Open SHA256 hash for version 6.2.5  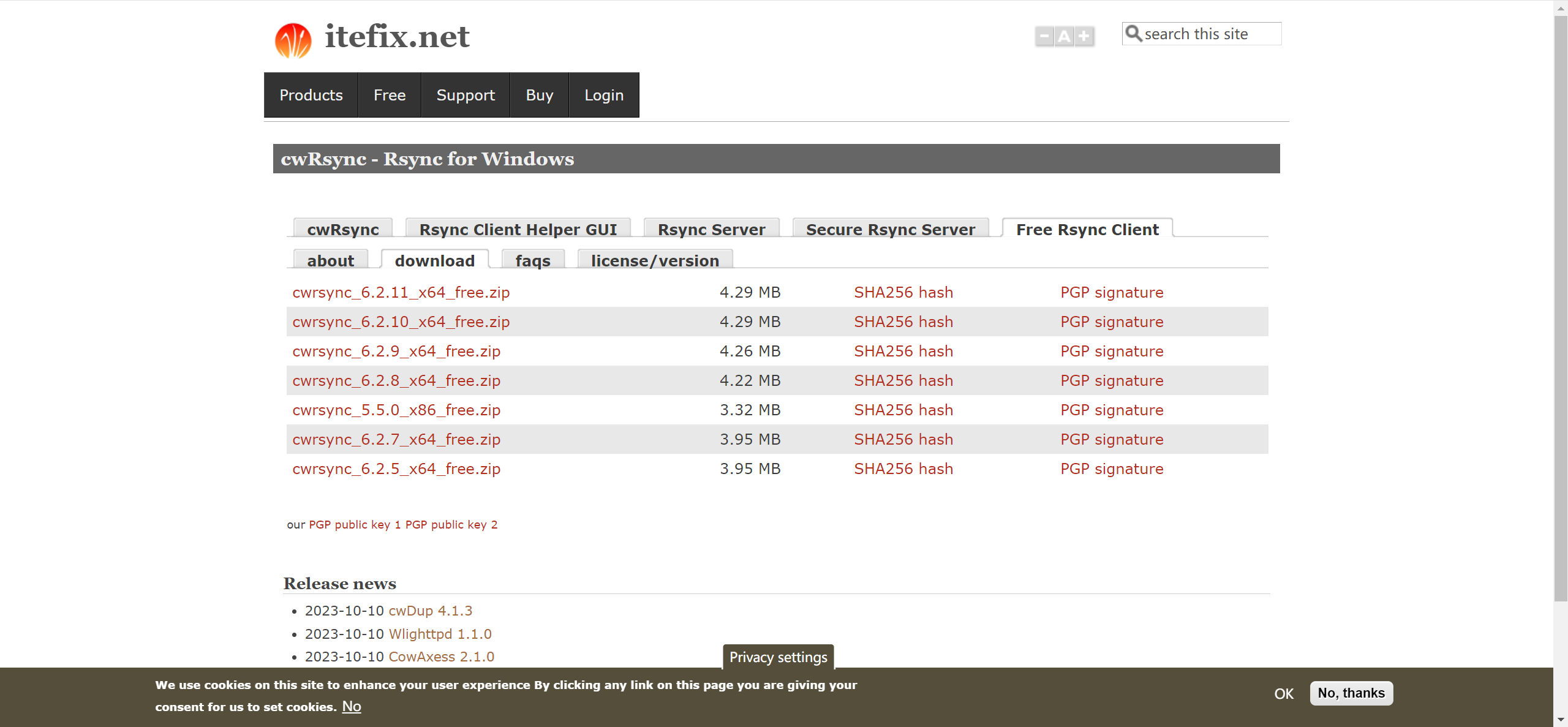903,469
